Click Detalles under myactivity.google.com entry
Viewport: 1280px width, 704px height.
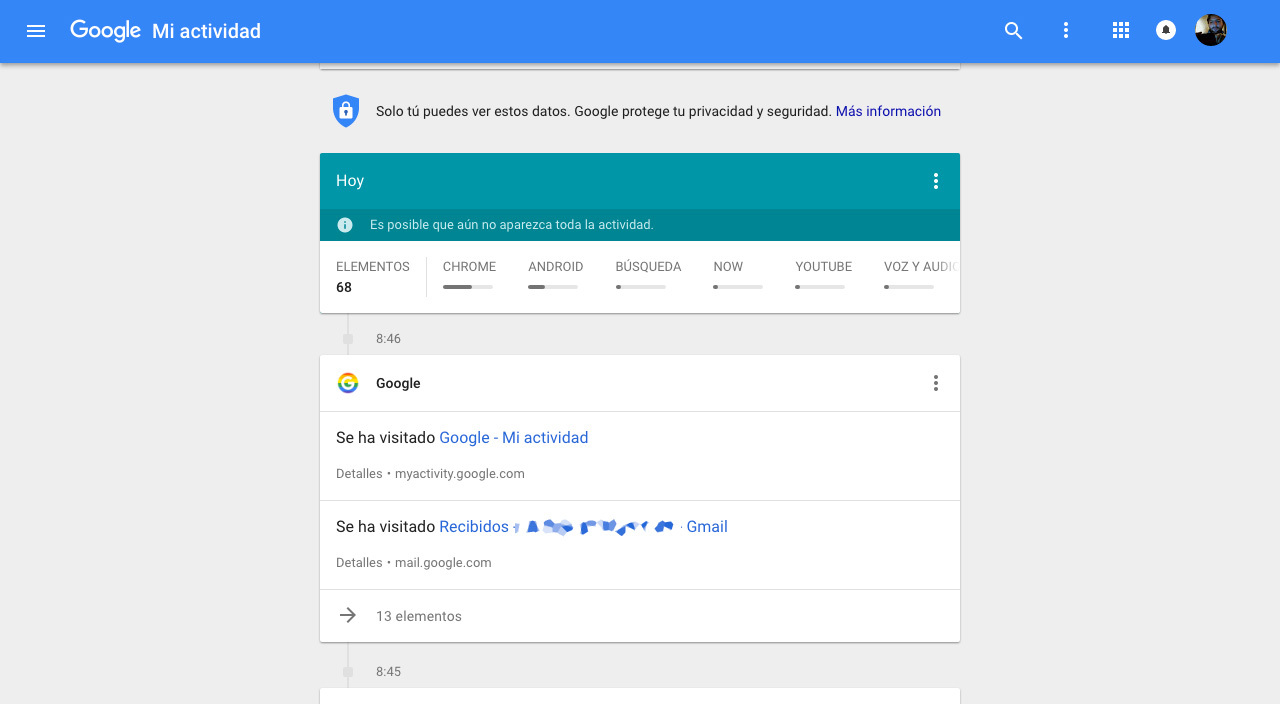[359, 474]
